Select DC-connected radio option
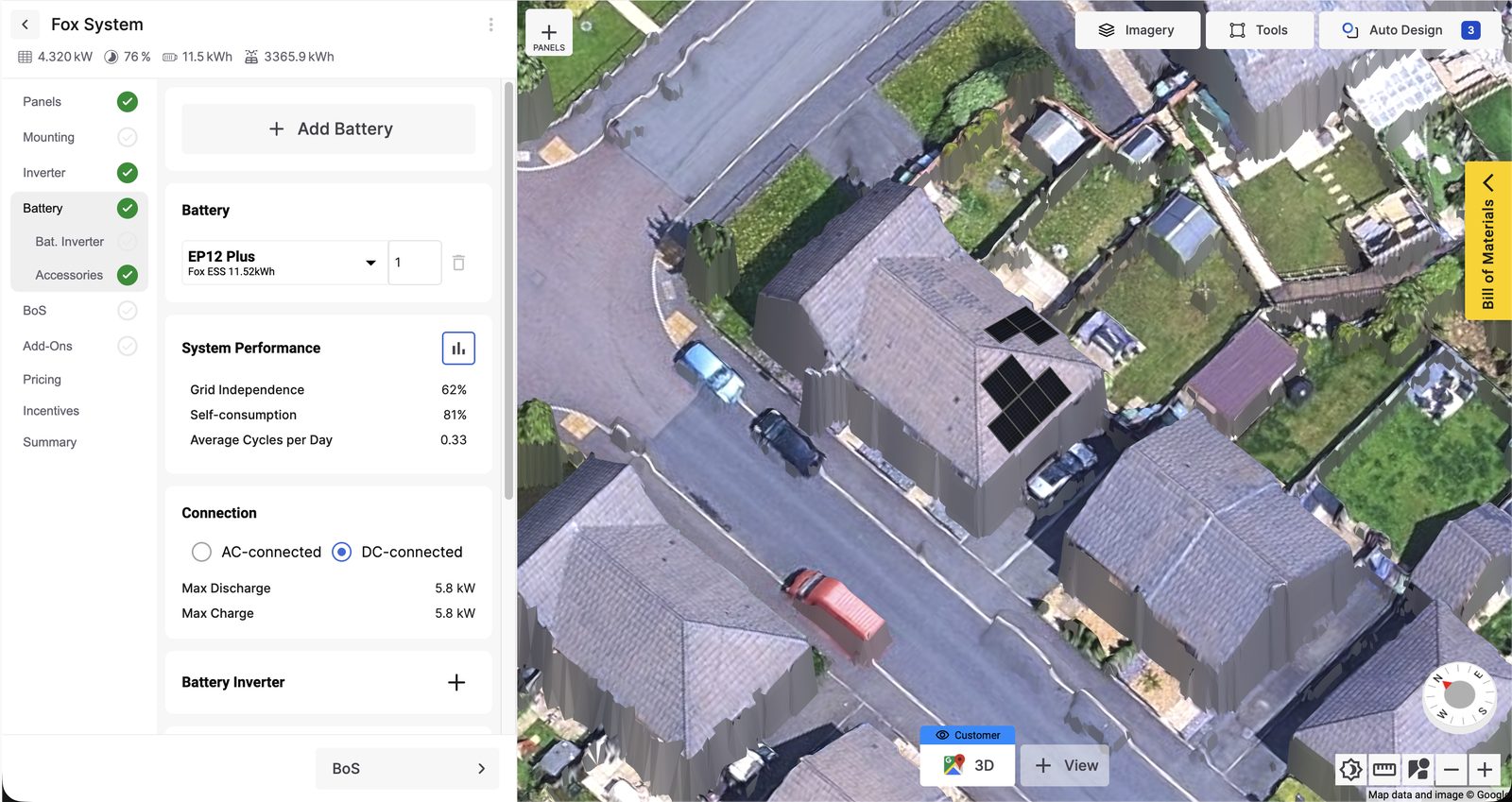 (342, 552)
